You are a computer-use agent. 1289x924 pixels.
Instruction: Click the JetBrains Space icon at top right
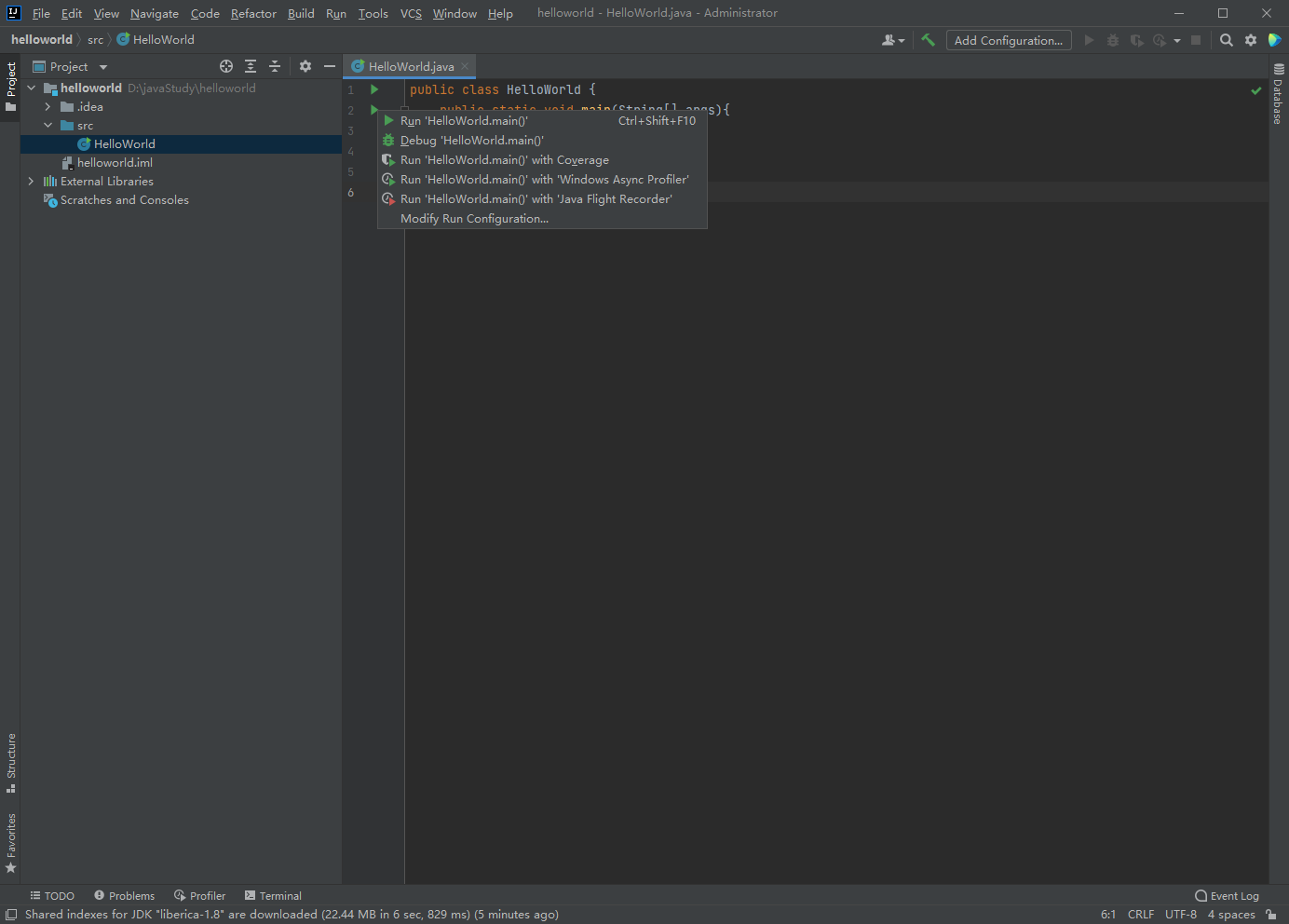point(1275,40)
